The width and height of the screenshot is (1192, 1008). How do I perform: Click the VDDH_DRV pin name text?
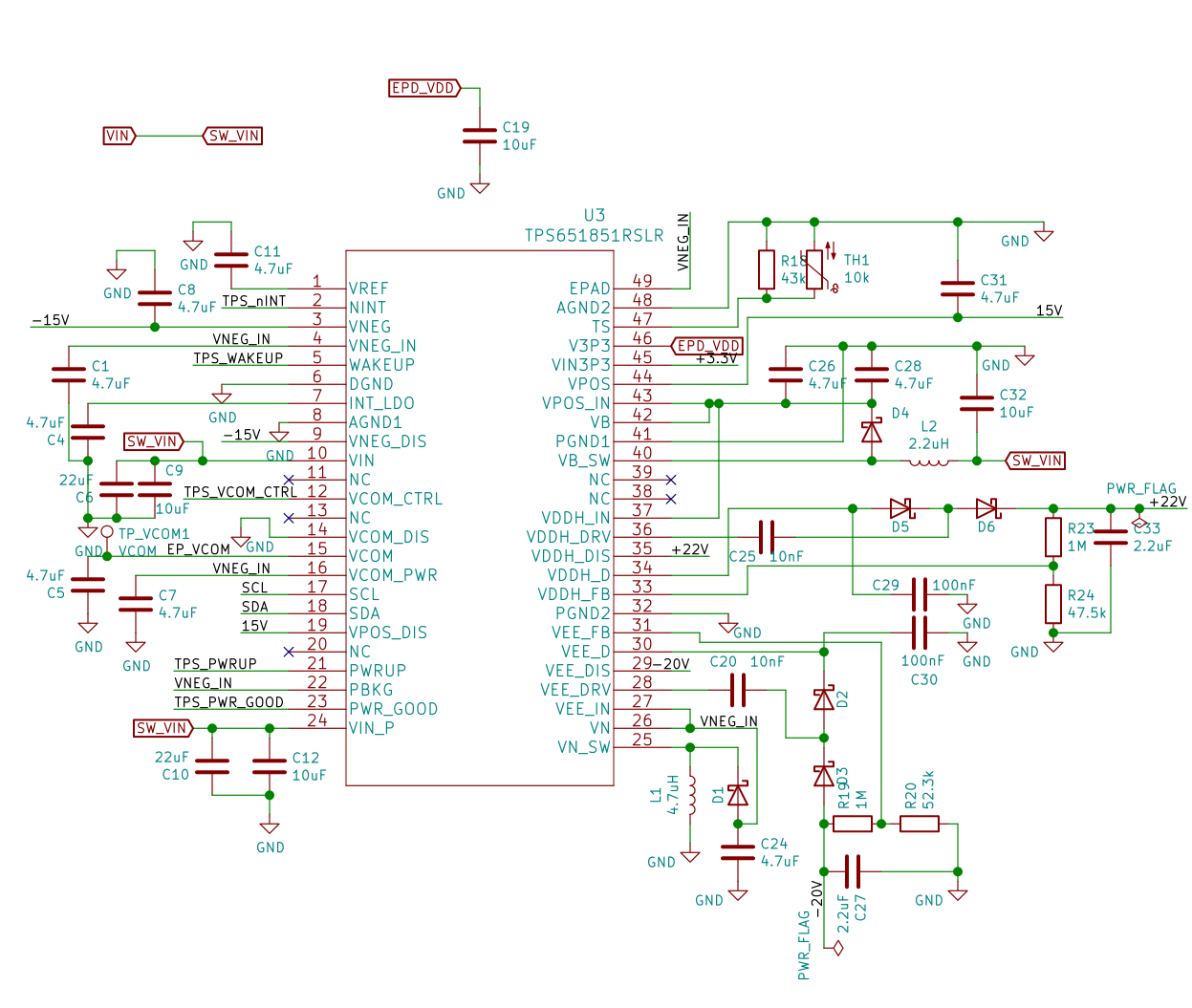click(x=569, y=537)
